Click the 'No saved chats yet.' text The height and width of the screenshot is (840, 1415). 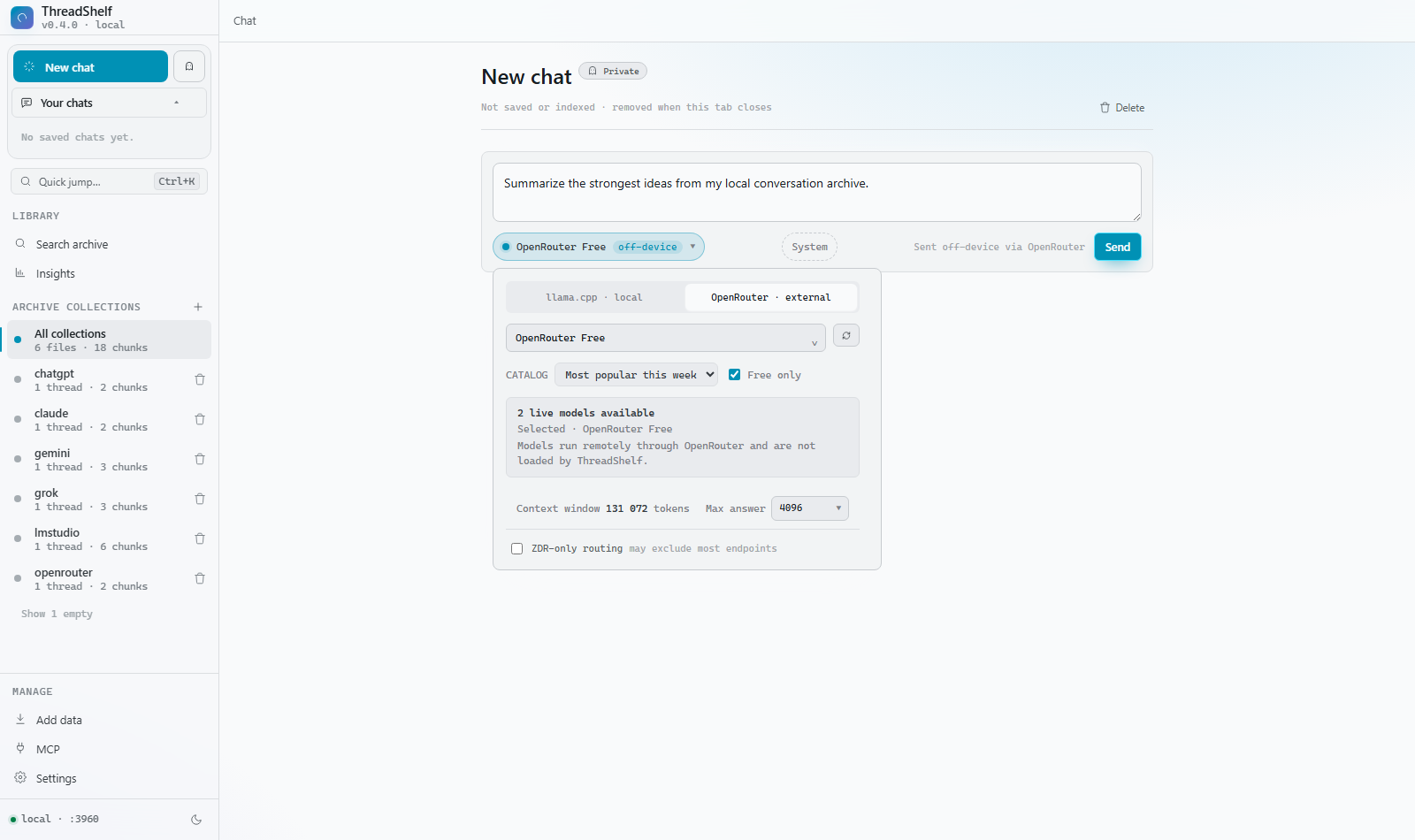tap(78, 137)
